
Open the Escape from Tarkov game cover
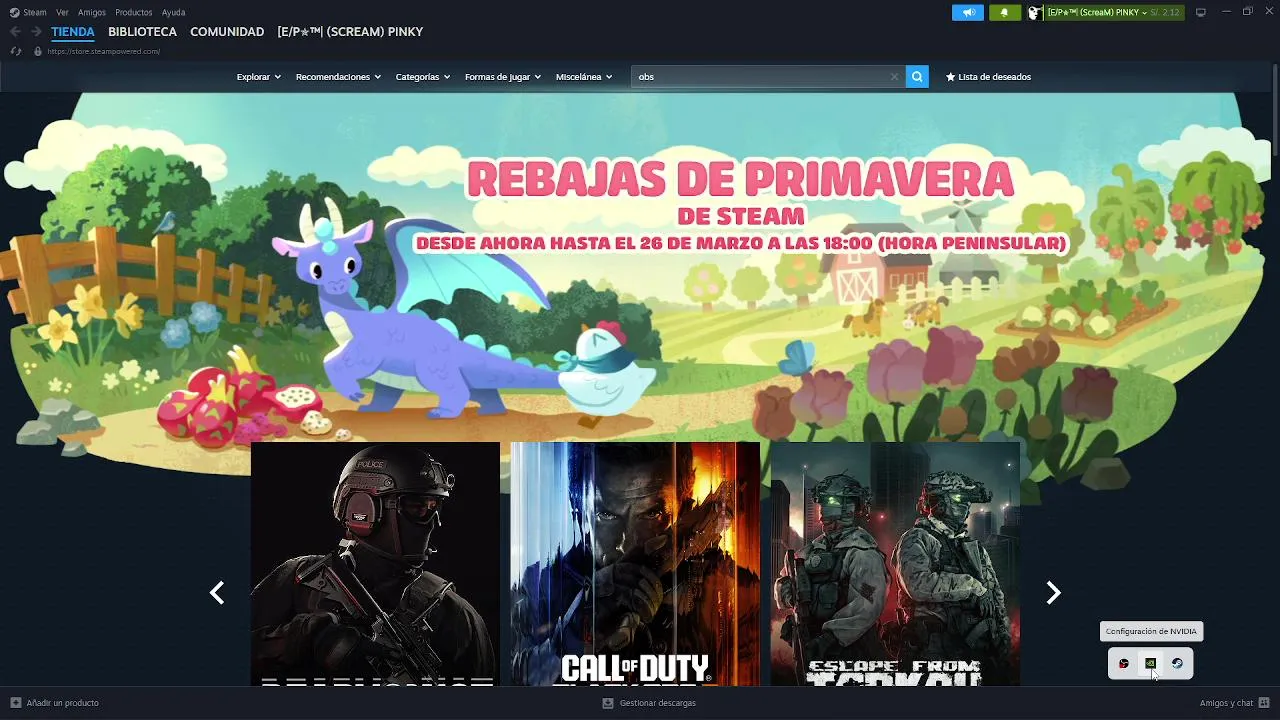tap(895, 564)
